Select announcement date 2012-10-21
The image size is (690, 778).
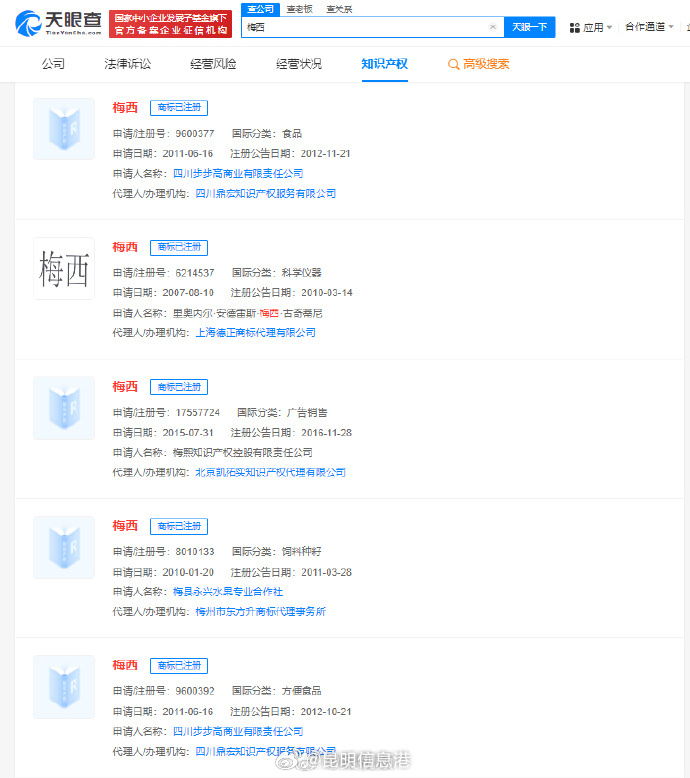point(326,712)
